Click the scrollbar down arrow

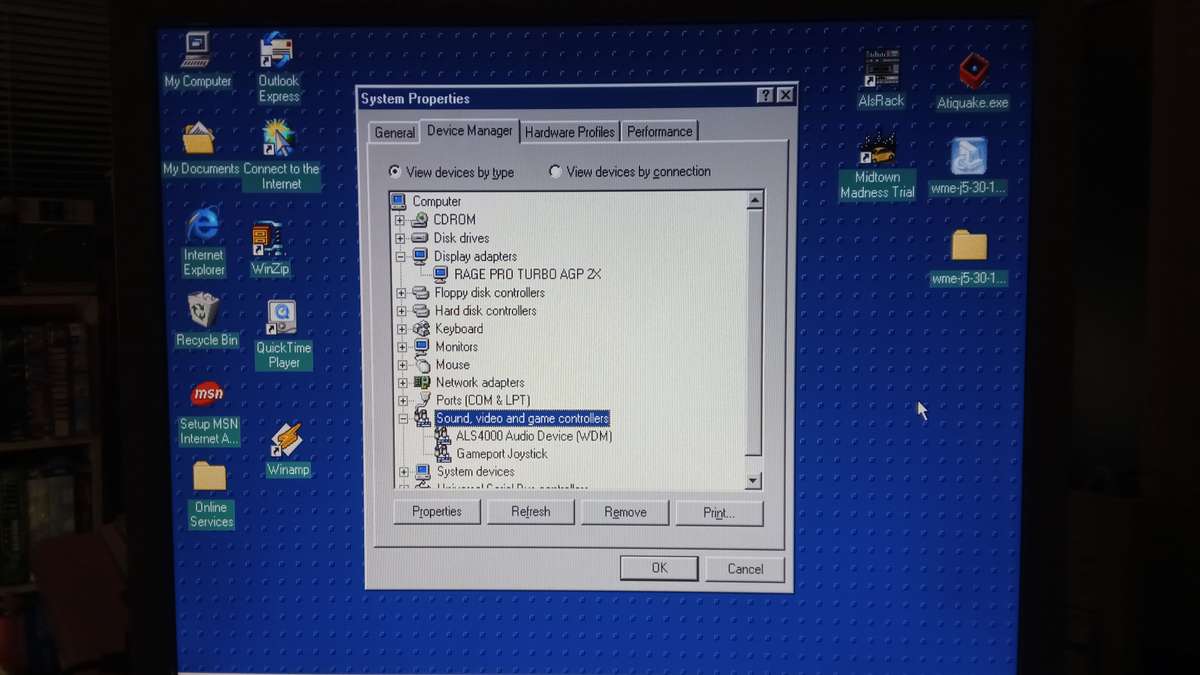click(754, 482)
